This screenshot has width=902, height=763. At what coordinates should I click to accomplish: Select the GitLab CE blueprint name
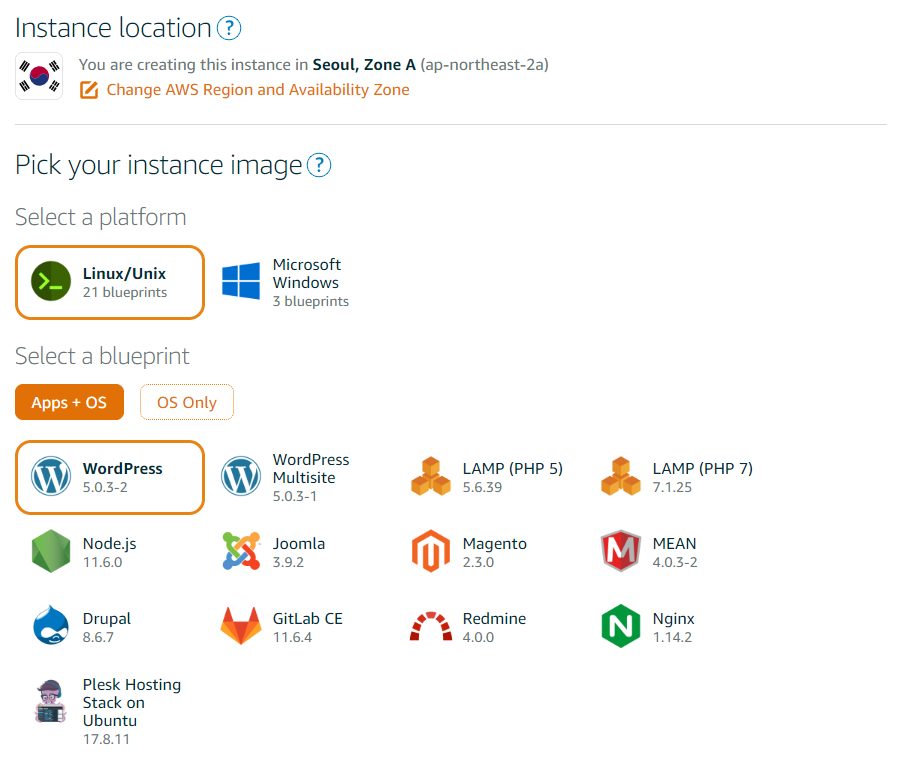pyautogui.click(x=308, y=619)
